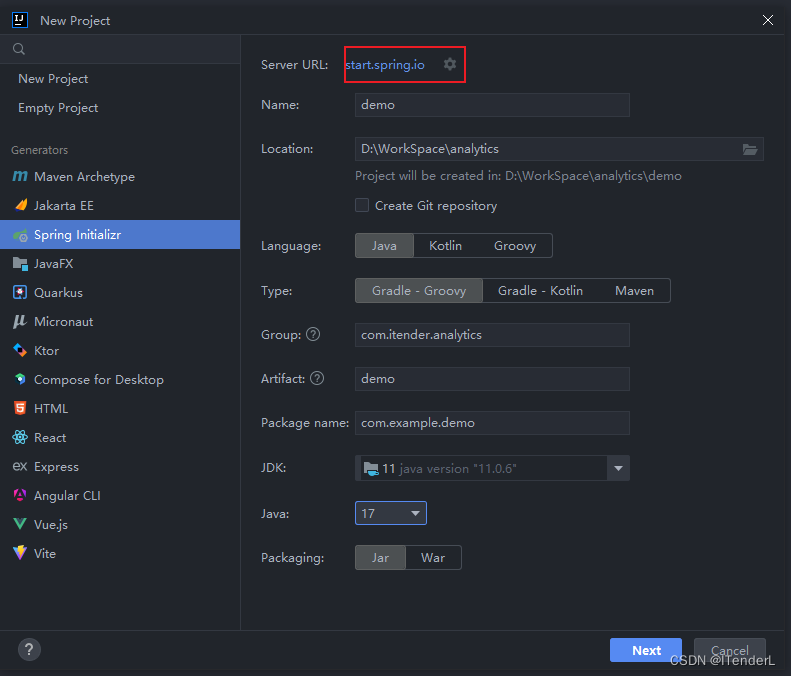Viewport: 791px width, 676px height.
Task: Select Express generator entry
Action: (120, 467)
